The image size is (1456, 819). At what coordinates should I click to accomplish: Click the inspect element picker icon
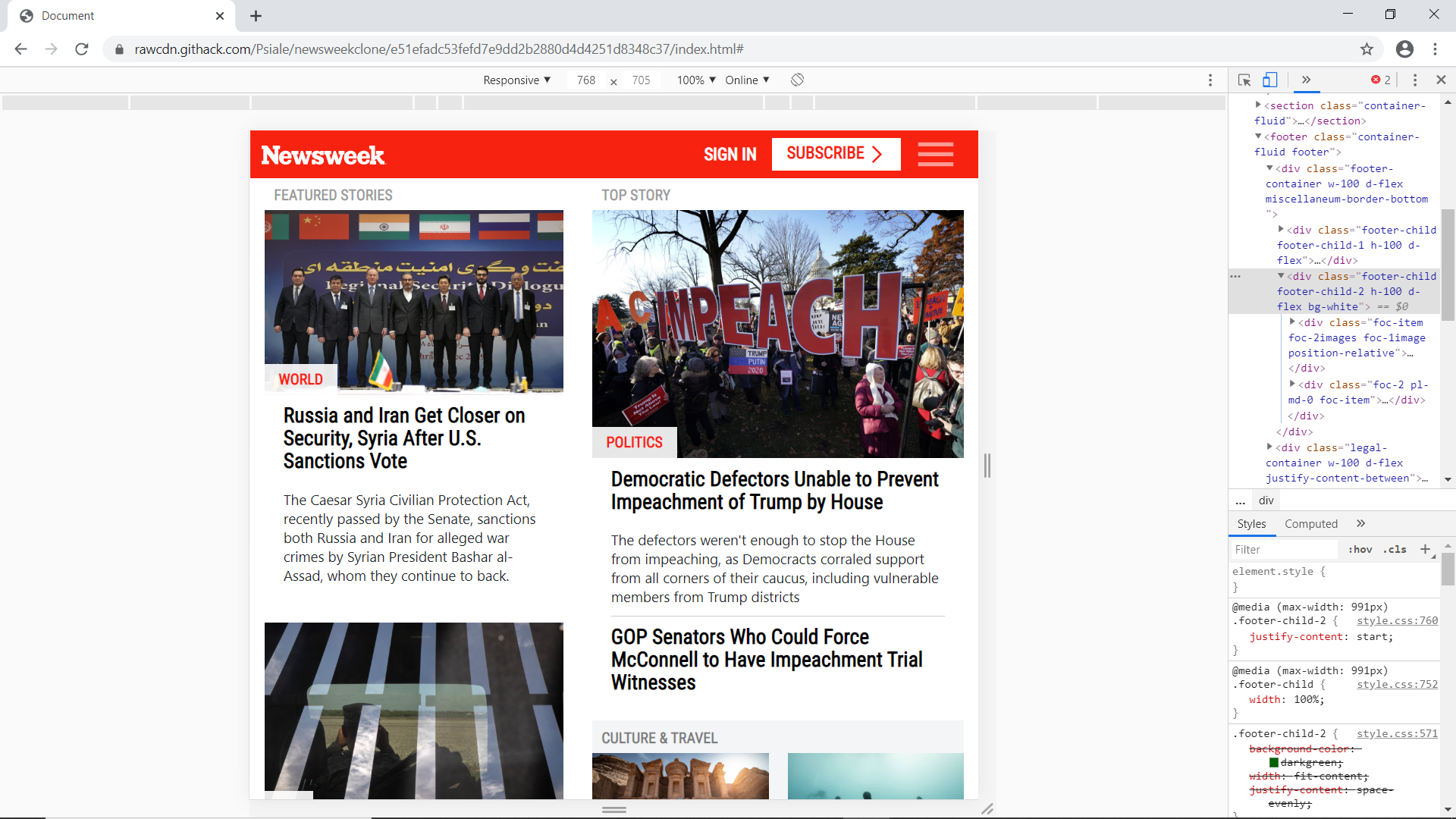(1244, 80)
